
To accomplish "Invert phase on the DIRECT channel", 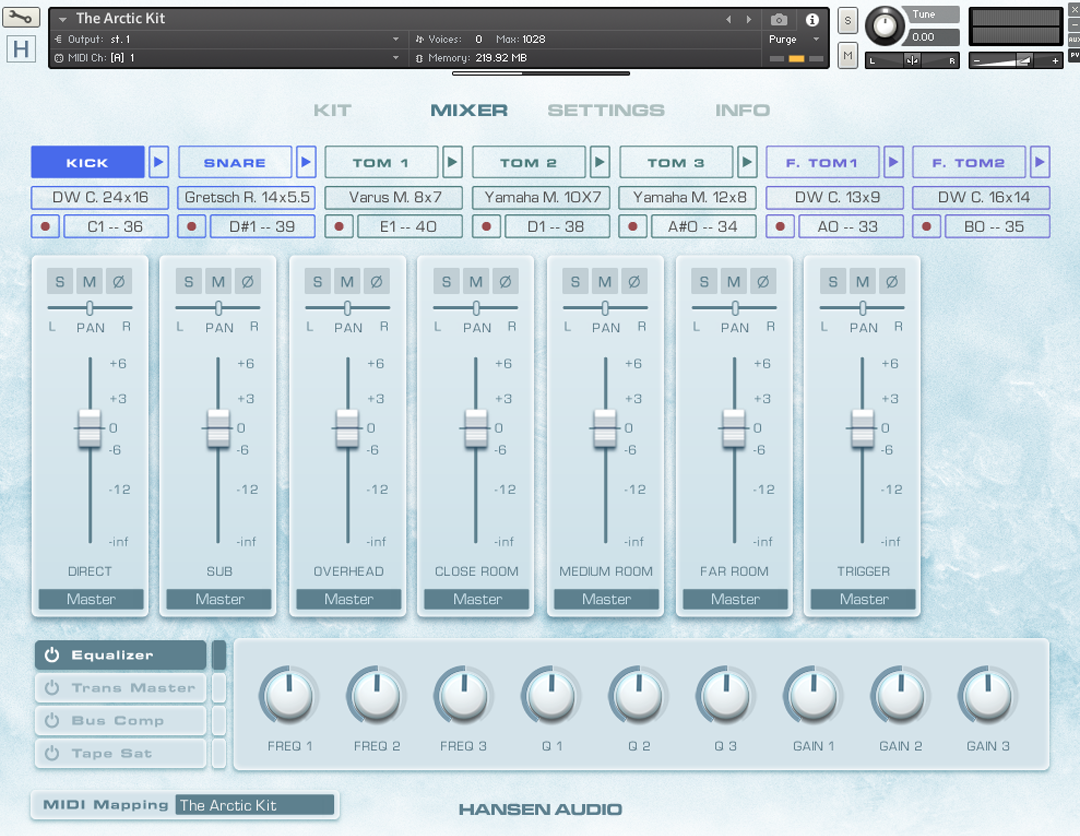I will click(x=118, y=282).
